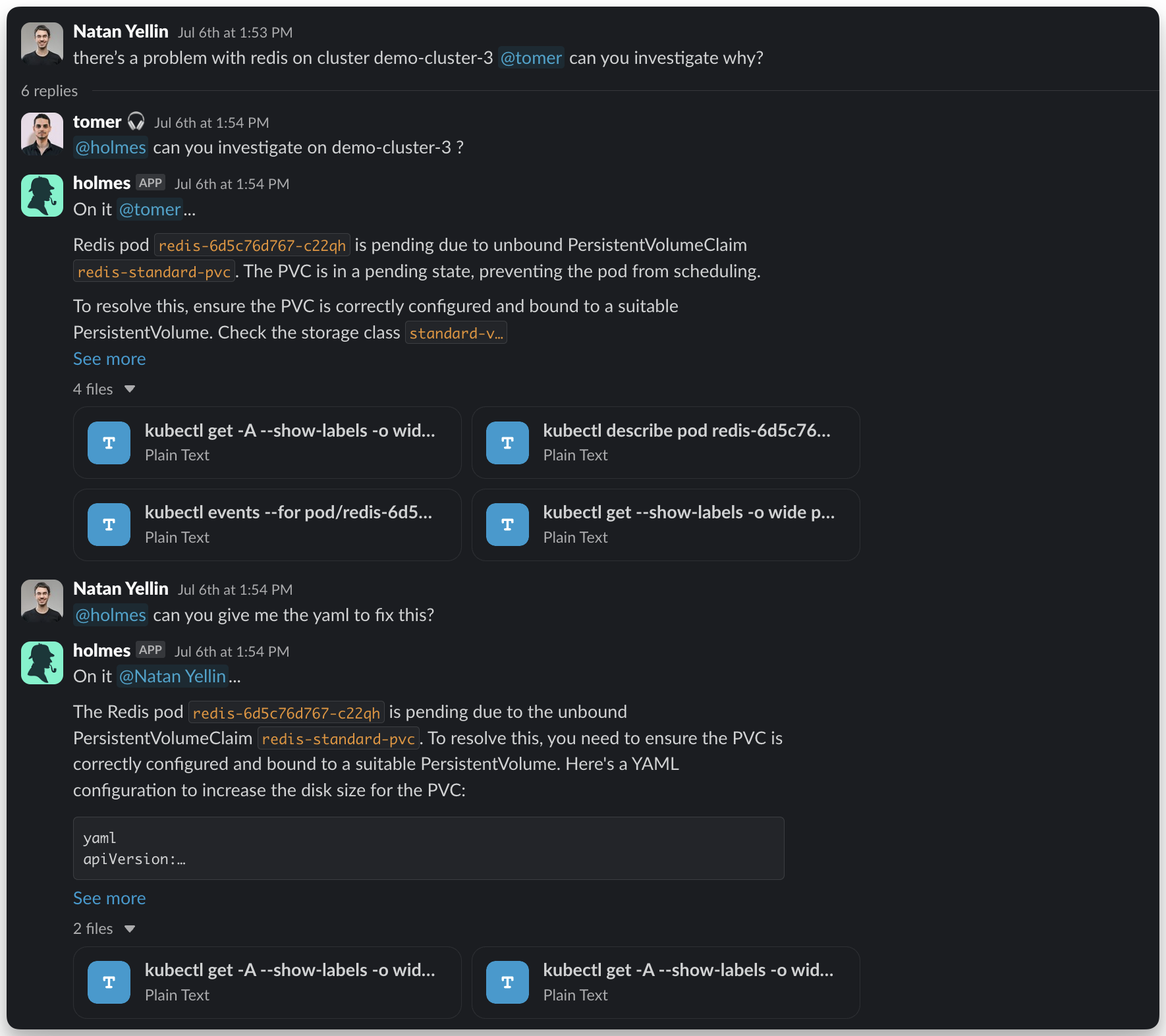The width and height of the screenshot is (1166, 1036).
Task: Collapse the 2 files attachment list
Action: (130, 929)
